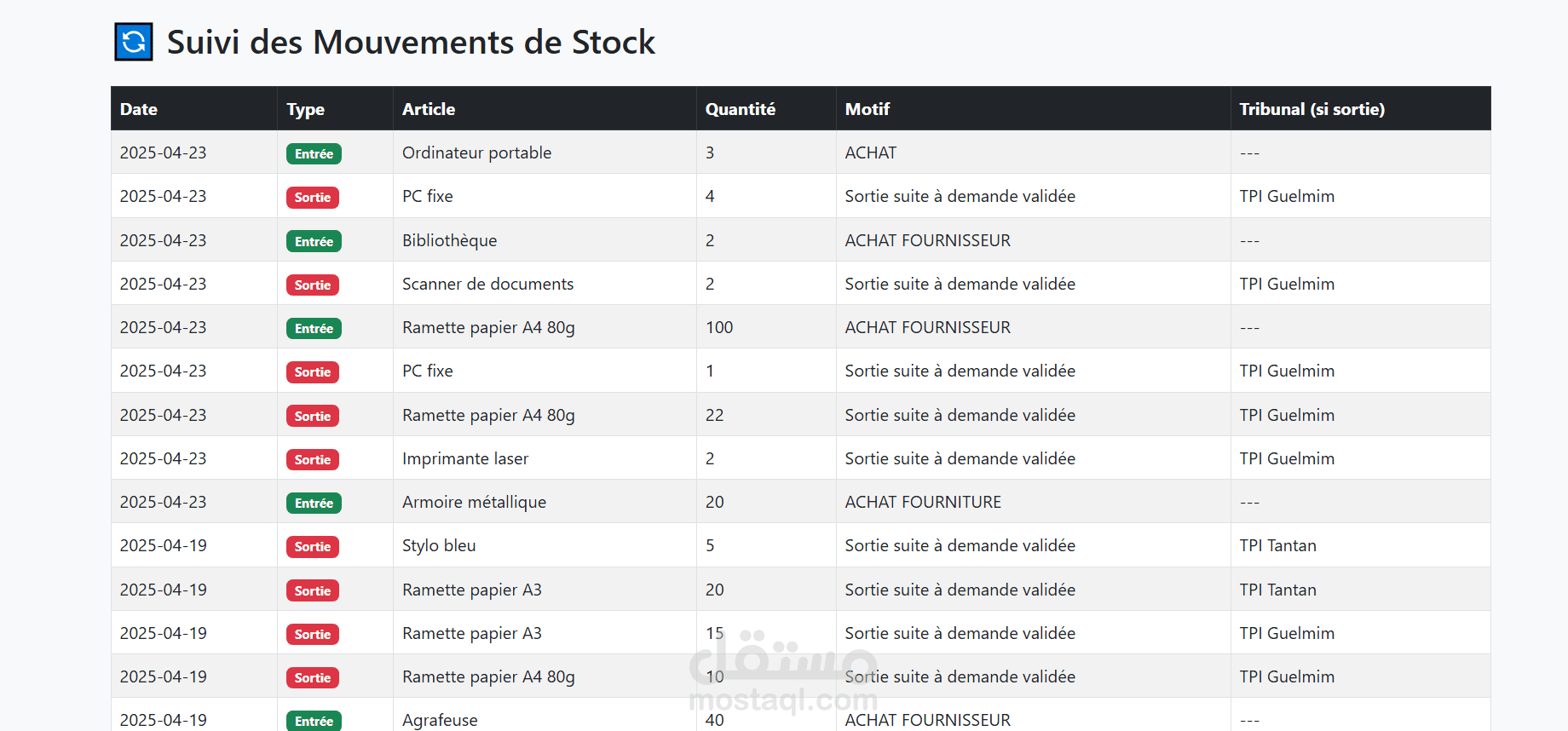Image resolution: width=1568 pixels, height=731 pixels.
Task: Click the Entrée badge in the Ordinateur portable row
Action: [x=314, y=154]
